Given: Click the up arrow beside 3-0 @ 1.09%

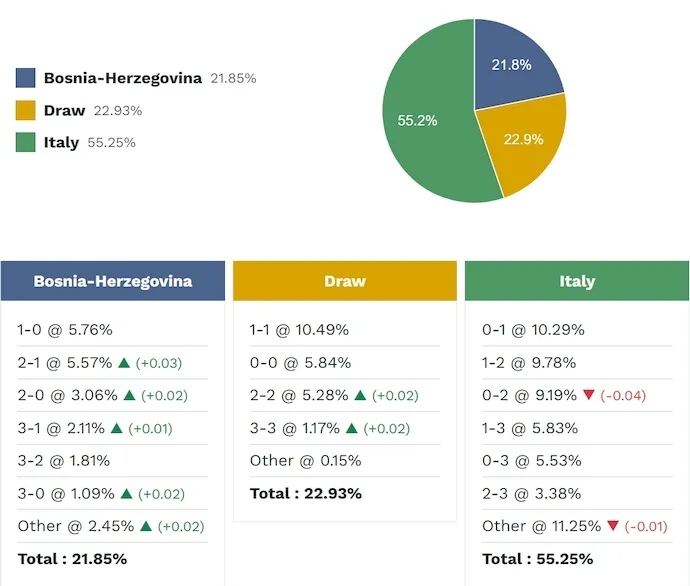Looking at the screenshot, I should [127, 493].
